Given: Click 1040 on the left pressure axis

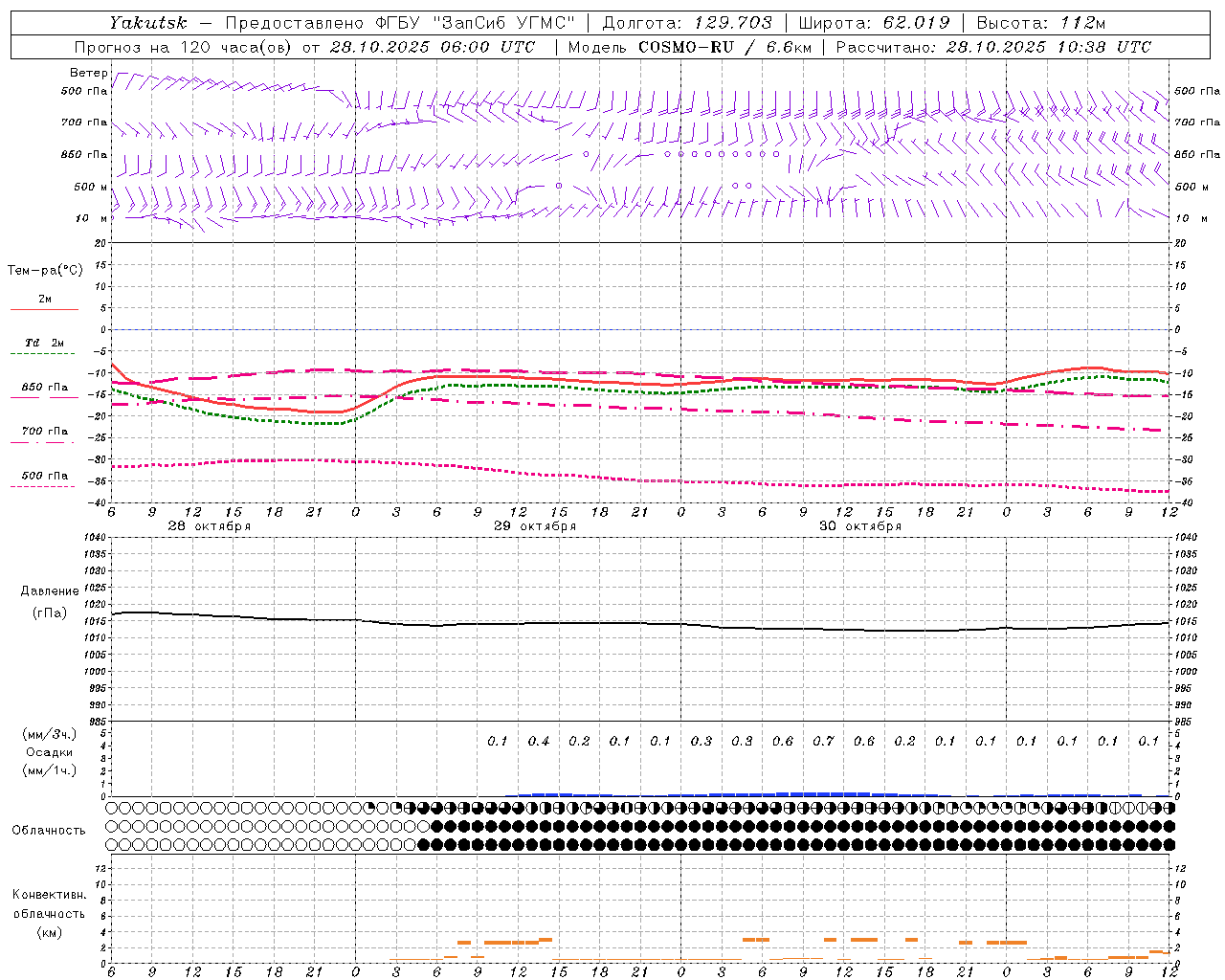Looking at the screenshot, I should [x=95, y=537].
